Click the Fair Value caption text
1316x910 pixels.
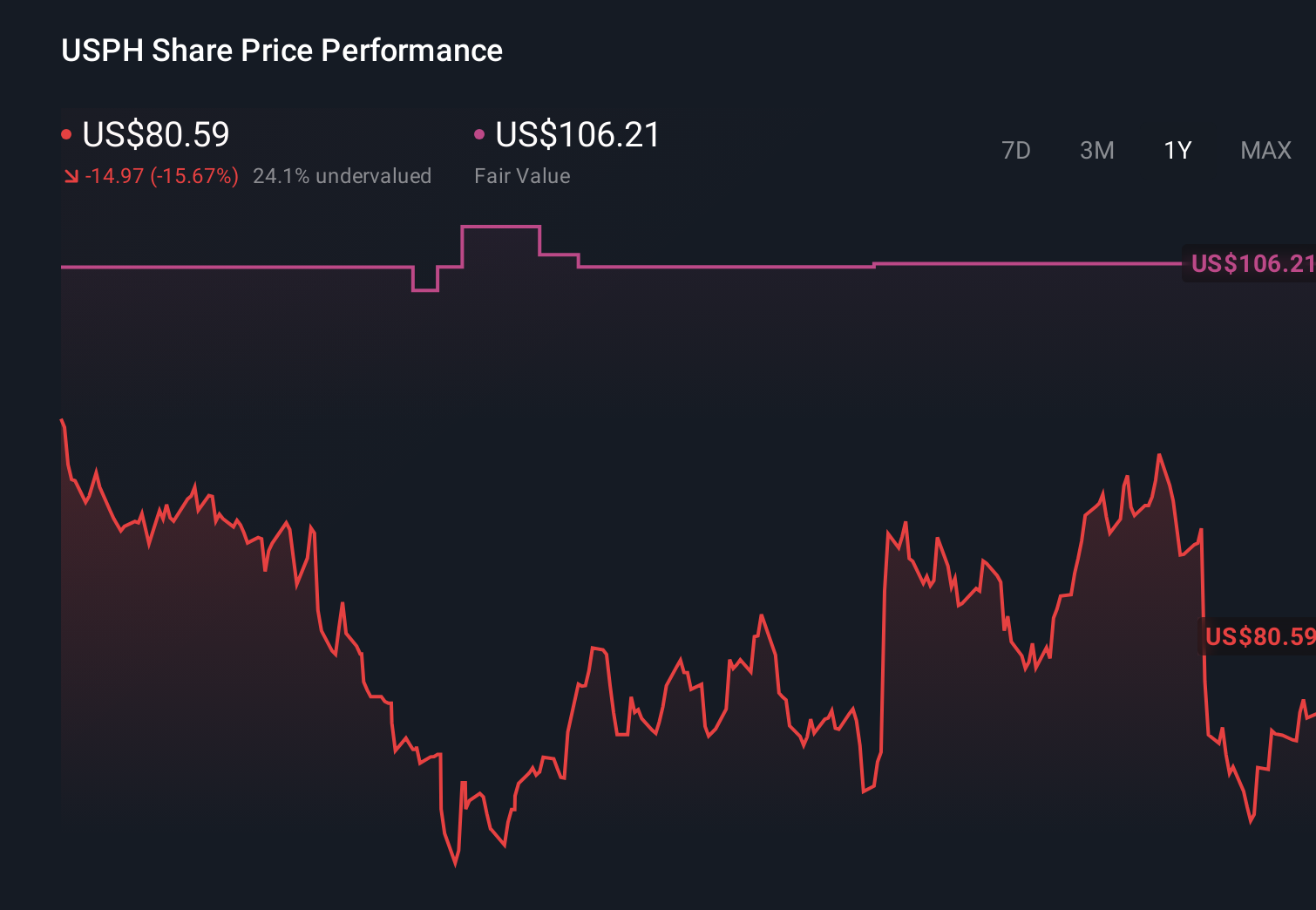pyautogui.click(x=521, y=176)
